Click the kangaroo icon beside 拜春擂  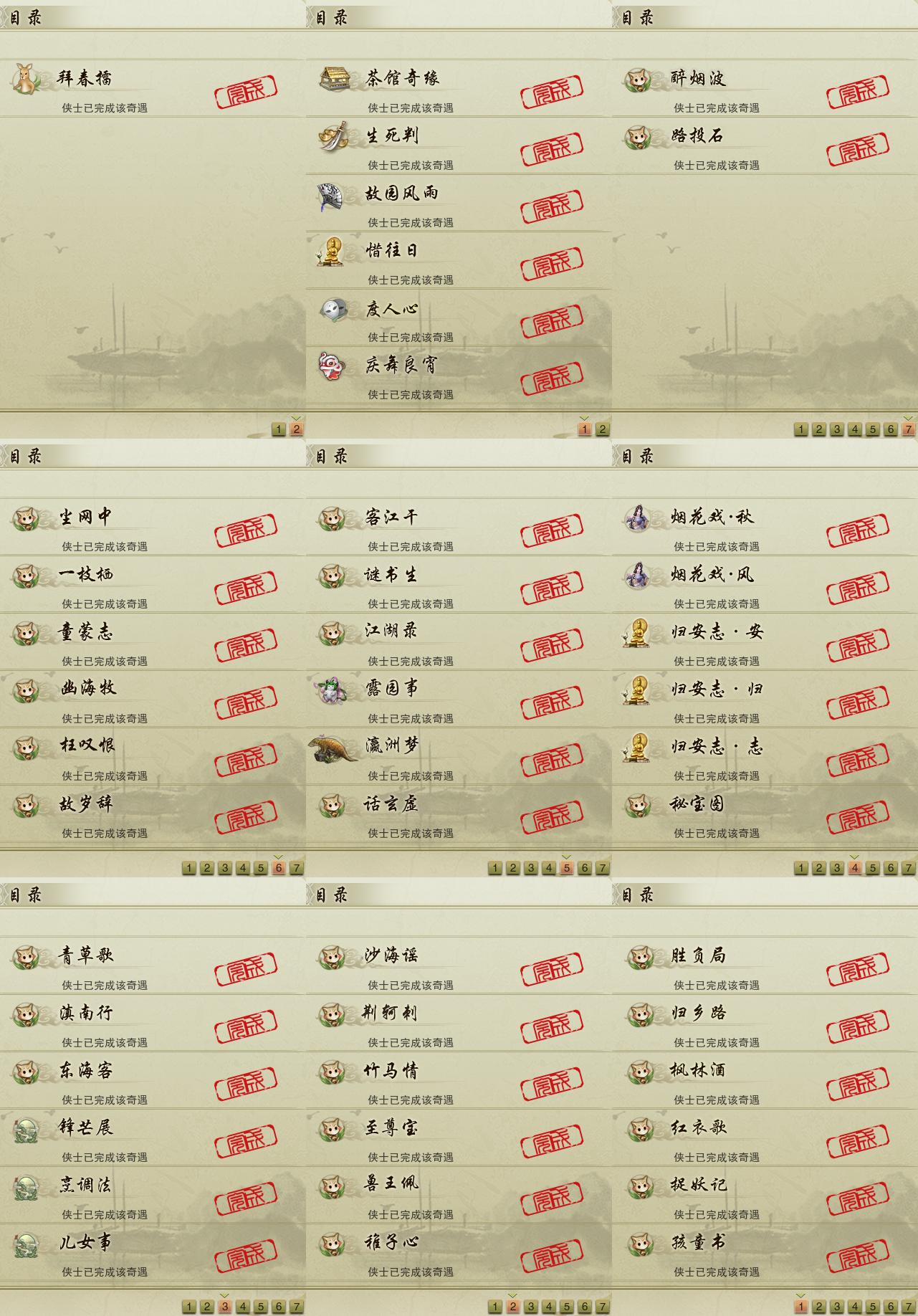click(x=26, y=79)
